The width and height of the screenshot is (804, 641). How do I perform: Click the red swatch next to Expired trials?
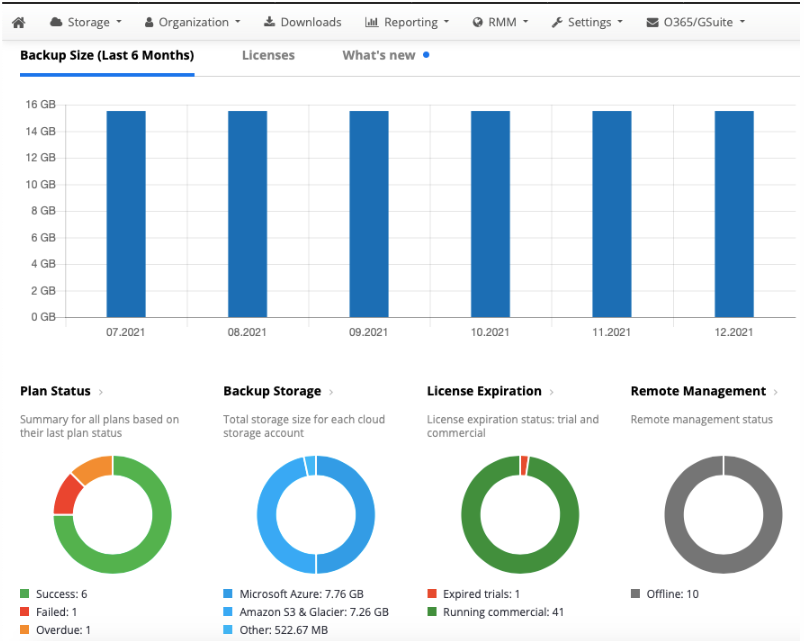pyautogui.click(x=434, y=593)
